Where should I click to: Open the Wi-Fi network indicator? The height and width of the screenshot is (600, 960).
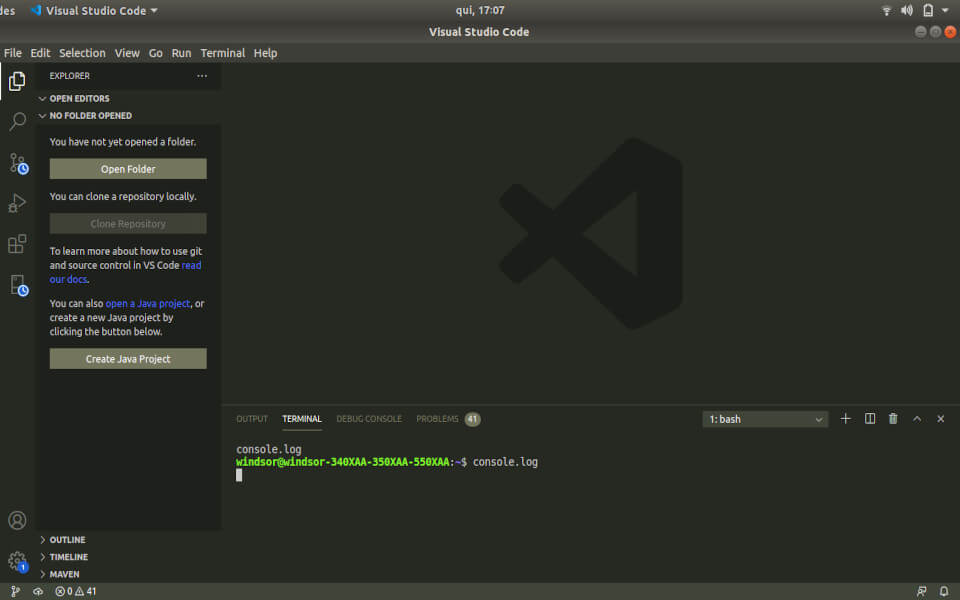click(886, 10)
